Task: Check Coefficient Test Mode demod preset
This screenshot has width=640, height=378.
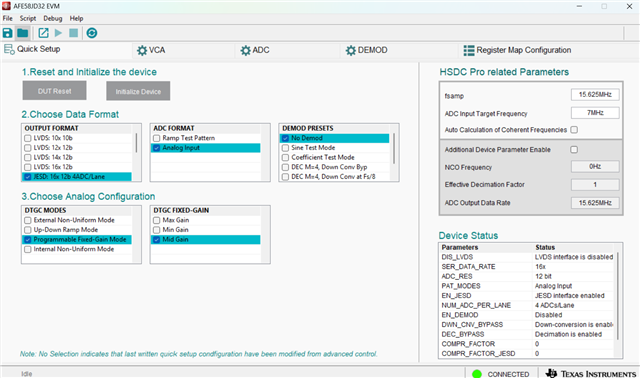Action: [x=285, y=158]
